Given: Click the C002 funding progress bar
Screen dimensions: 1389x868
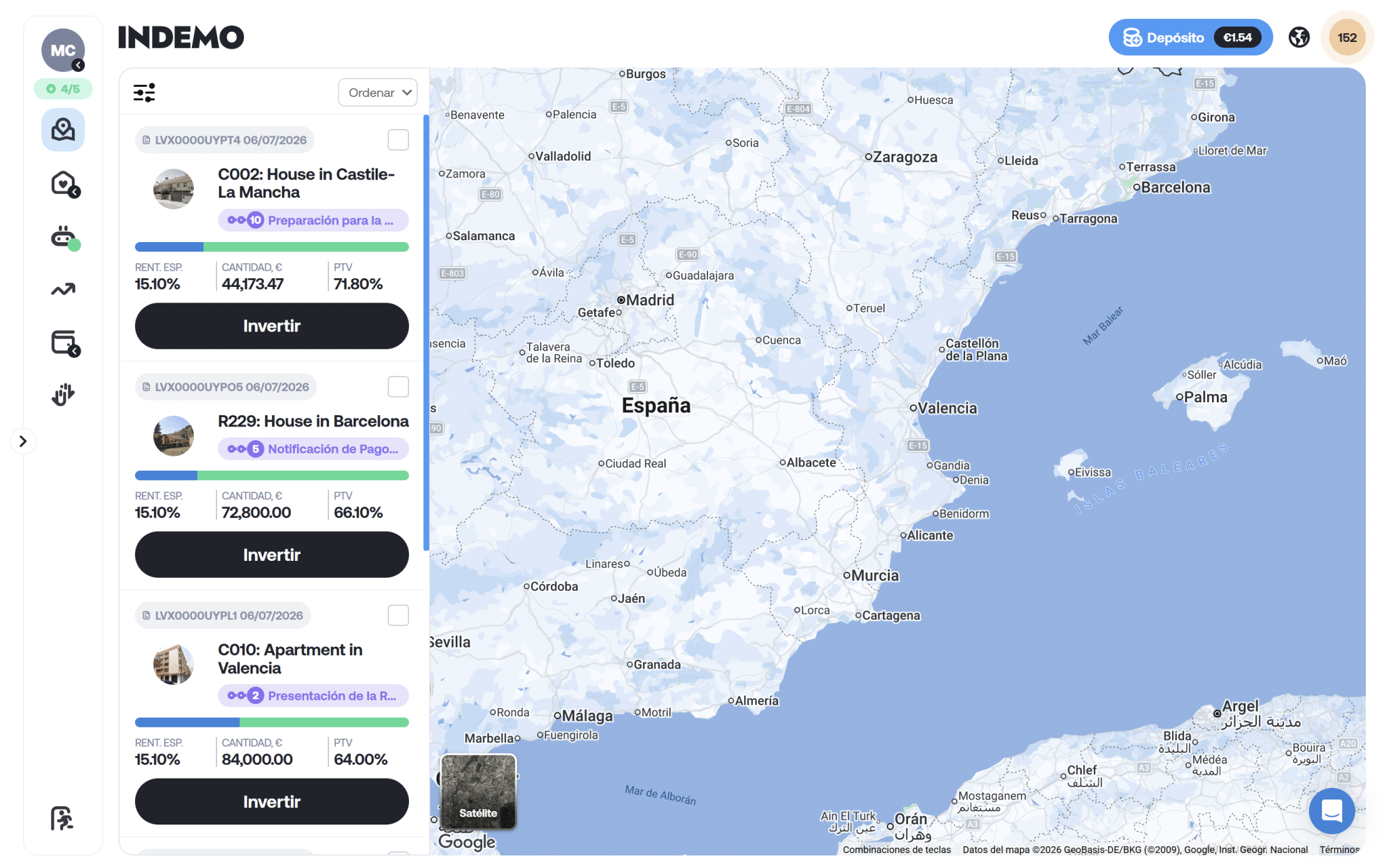Looking at the screenshot, I should (272, 247).
